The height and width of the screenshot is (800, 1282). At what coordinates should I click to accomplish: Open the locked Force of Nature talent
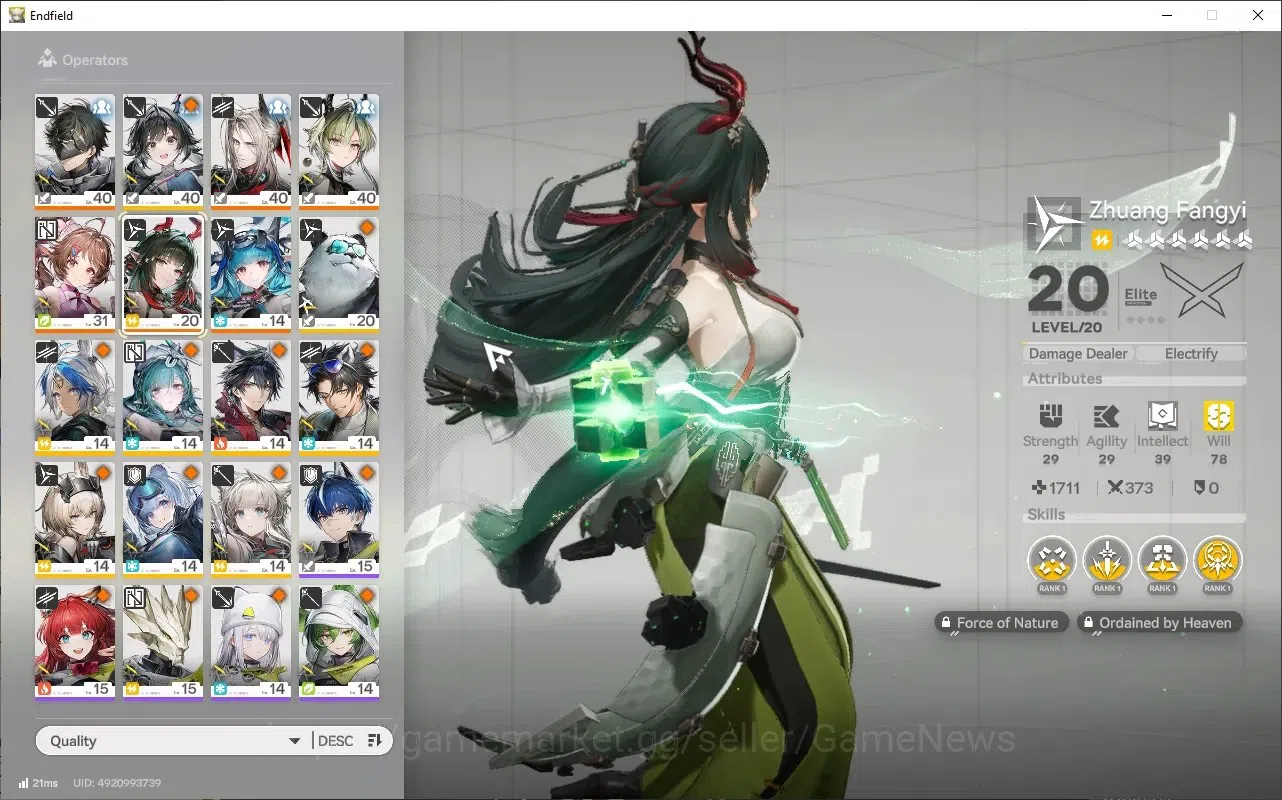[x=1001, y=623]
